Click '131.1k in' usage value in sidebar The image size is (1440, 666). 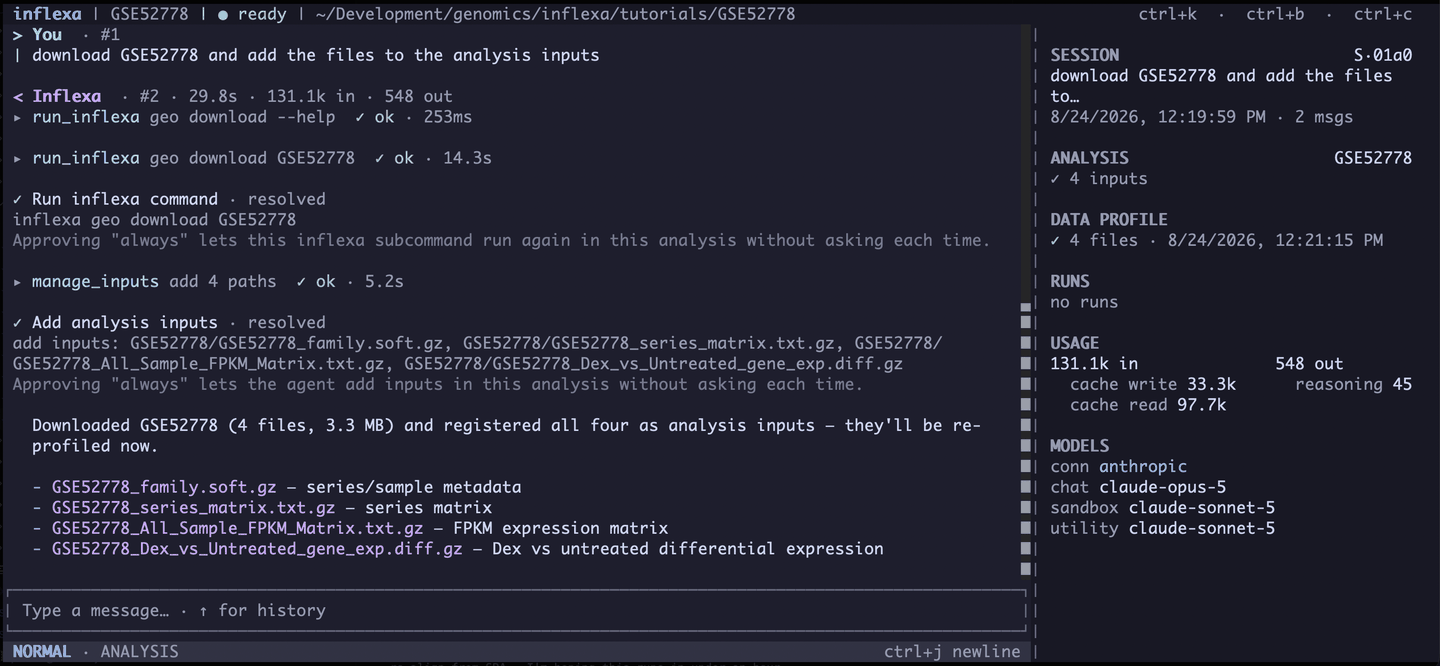pyautogui.click(x=1094, y=363)
